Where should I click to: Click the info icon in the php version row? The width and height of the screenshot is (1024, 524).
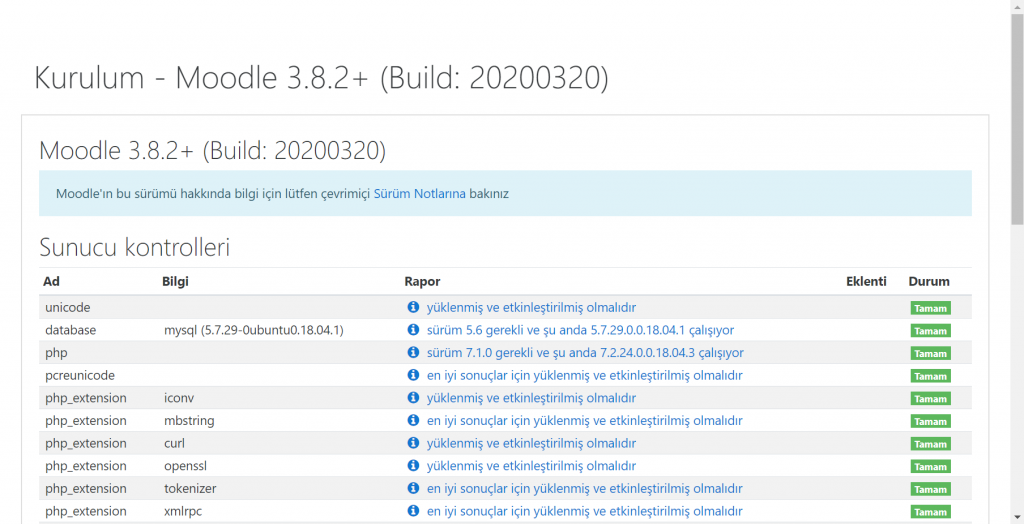click(x=413, y=353)
